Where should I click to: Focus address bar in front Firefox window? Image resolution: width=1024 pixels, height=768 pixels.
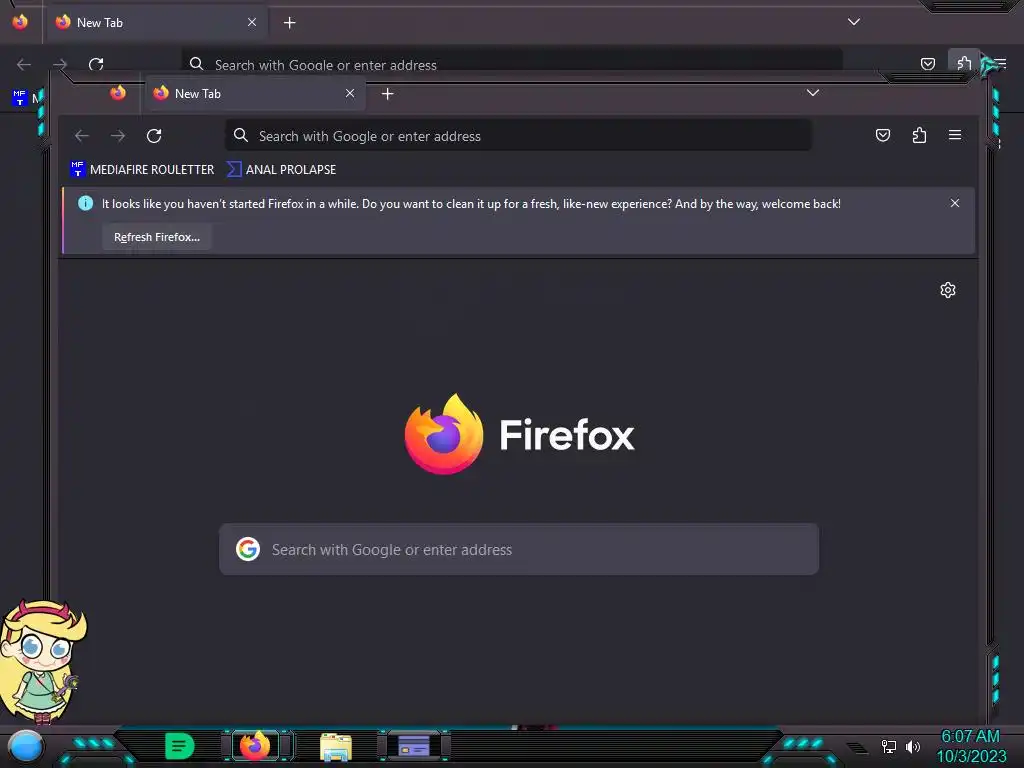click(519, 136)
